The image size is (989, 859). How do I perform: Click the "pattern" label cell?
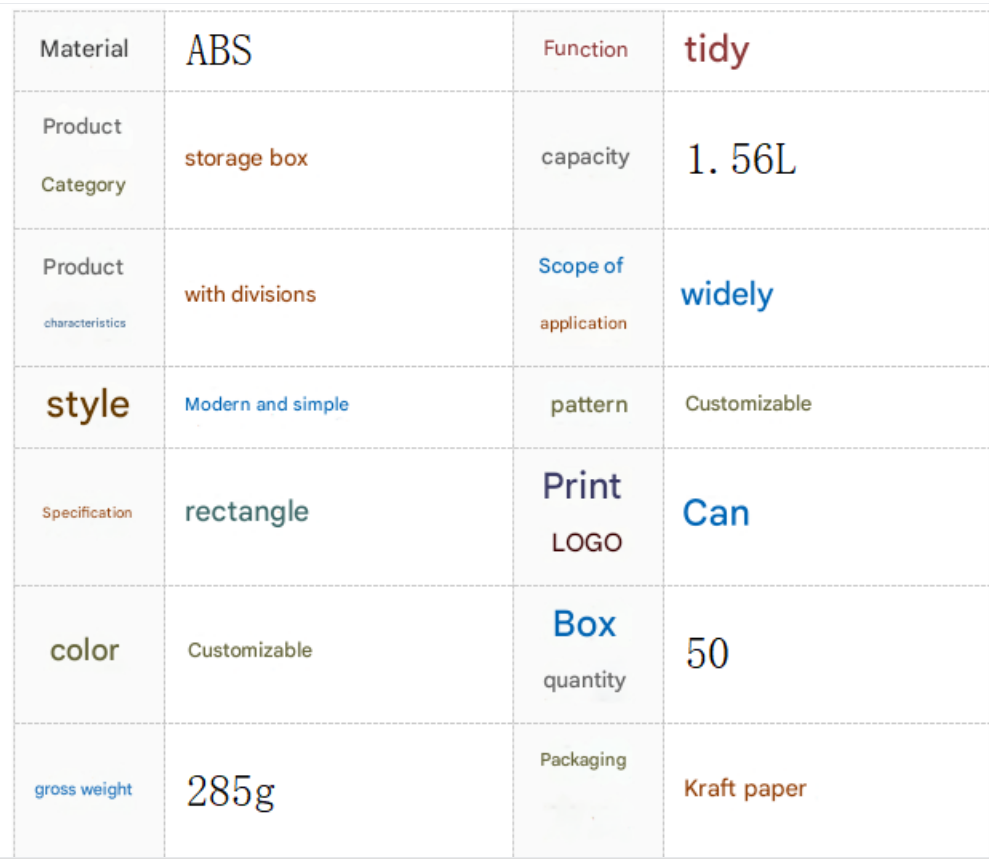[x=589, y=405]
